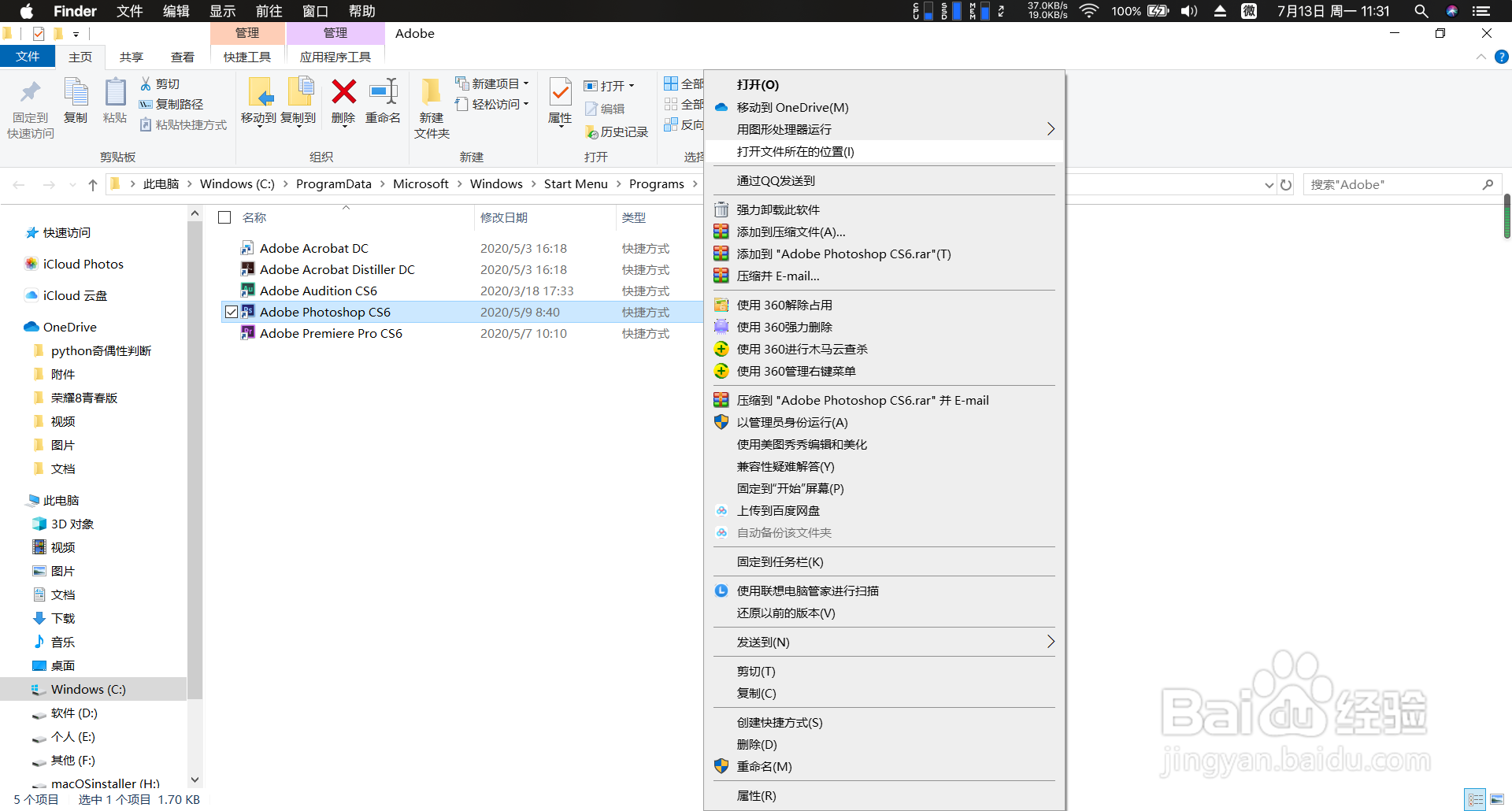Collapse the ribbon with the chevron
The width and height of the screenshot is (1512, 811).
tap(1481, 57)
